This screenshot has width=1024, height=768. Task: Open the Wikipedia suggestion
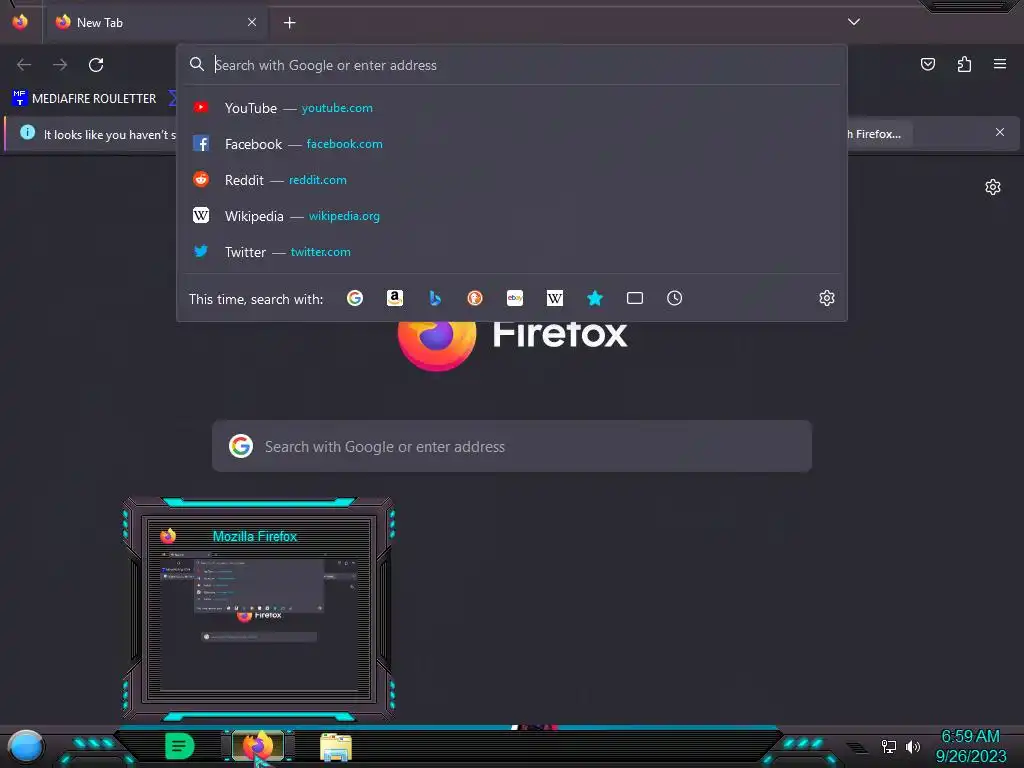[x=512, y=216]
